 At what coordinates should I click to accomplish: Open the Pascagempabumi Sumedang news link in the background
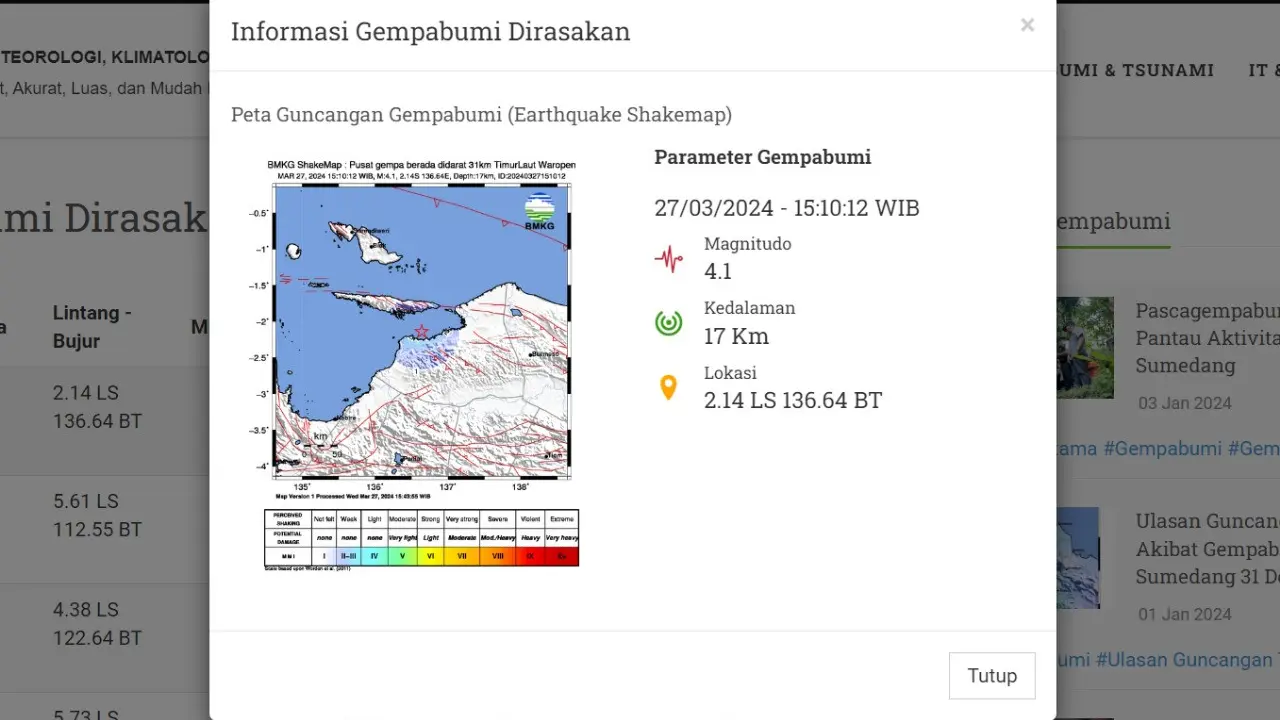tap(1207, 338)
